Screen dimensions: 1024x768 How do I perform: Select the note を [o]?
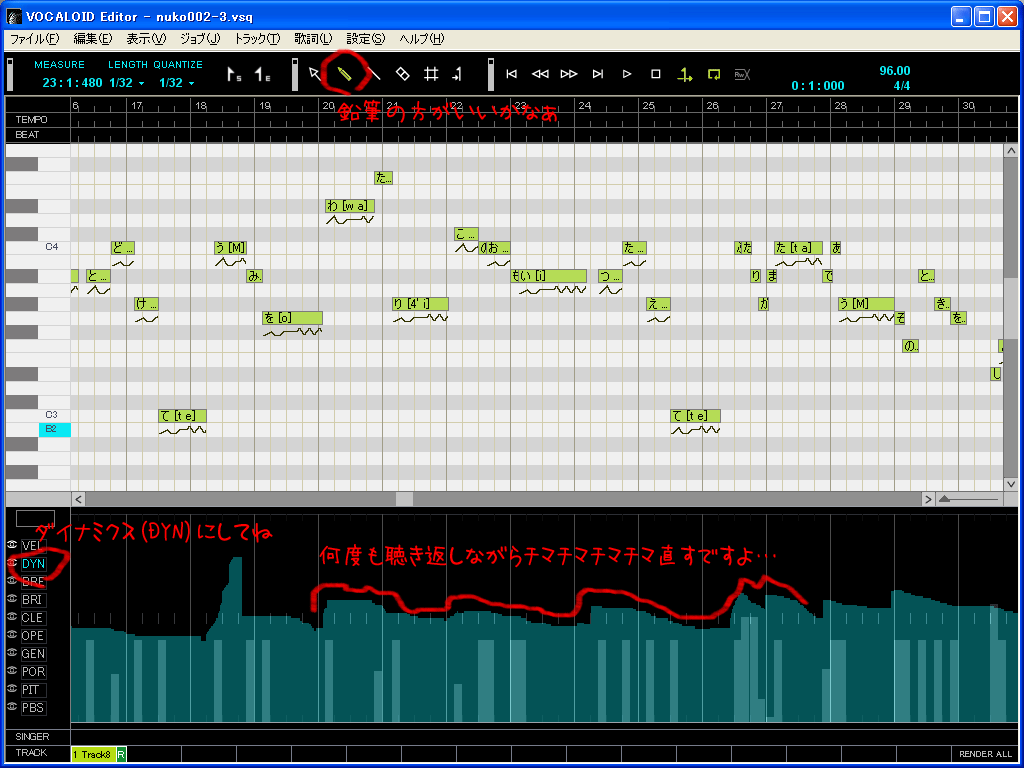293,318
